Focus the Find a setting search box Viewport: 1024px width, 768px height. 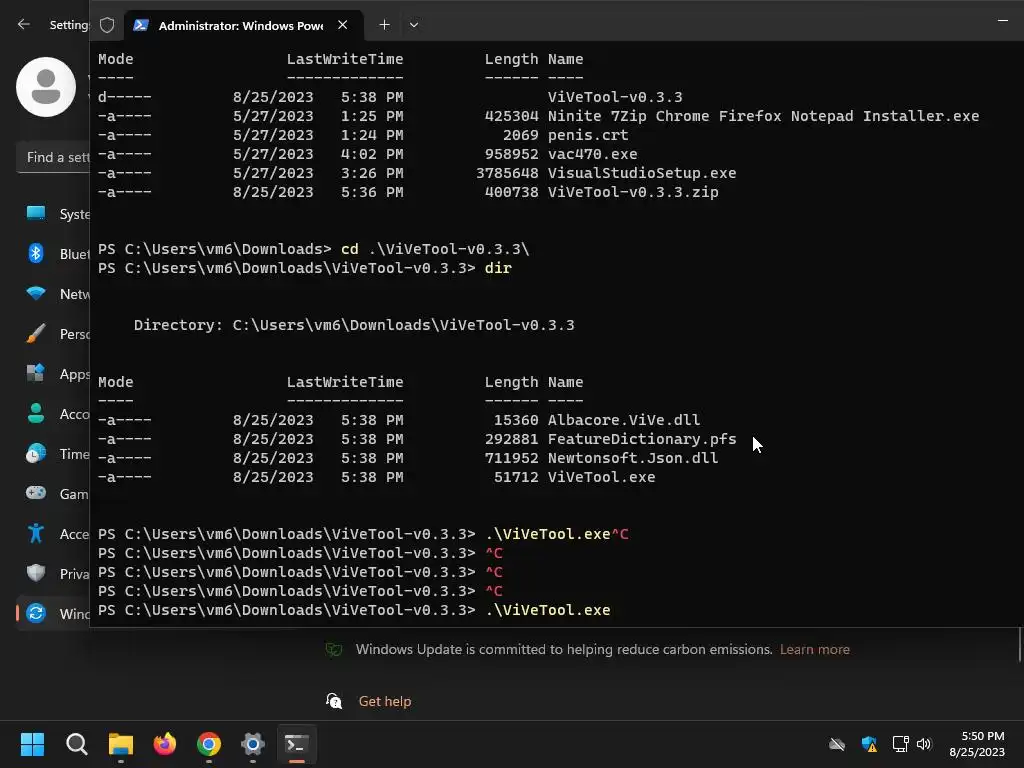[54, 157]
